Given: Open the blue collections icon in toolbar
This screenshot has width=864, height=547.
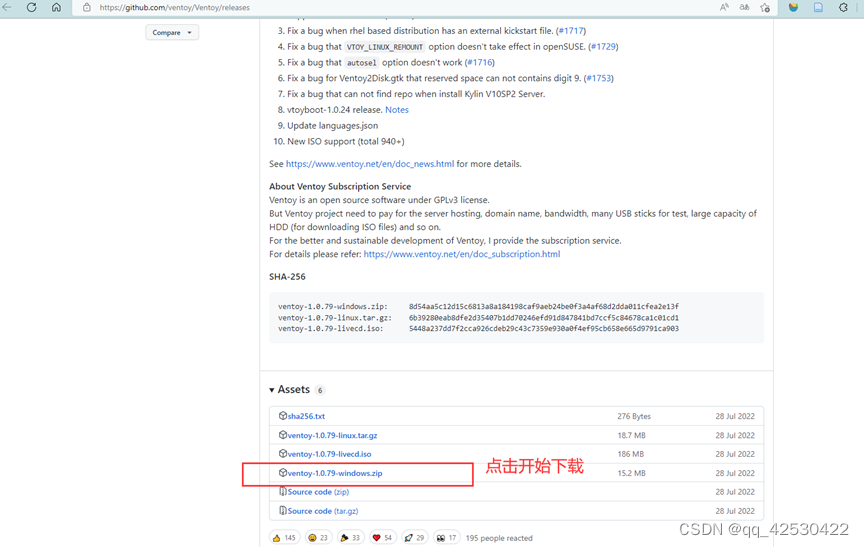Looking at the screenshot, I should (818, 7).
